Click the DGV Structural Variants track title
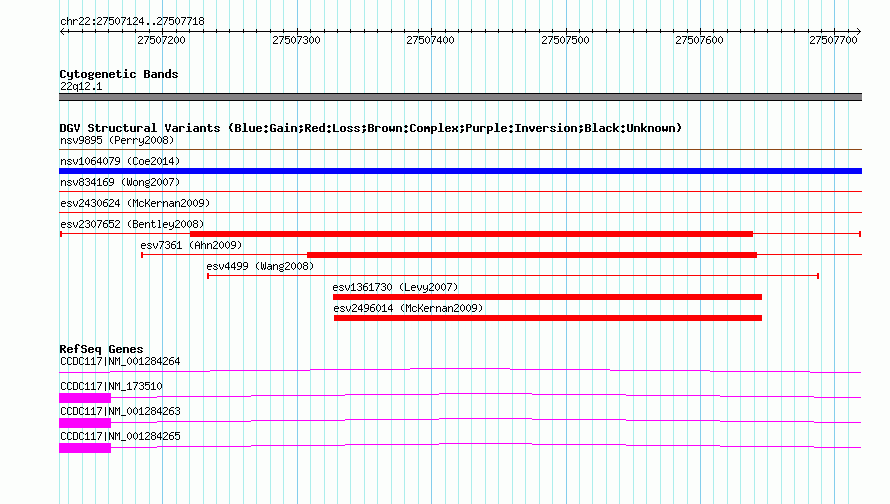890x504 pixels. tap(371, 128)
